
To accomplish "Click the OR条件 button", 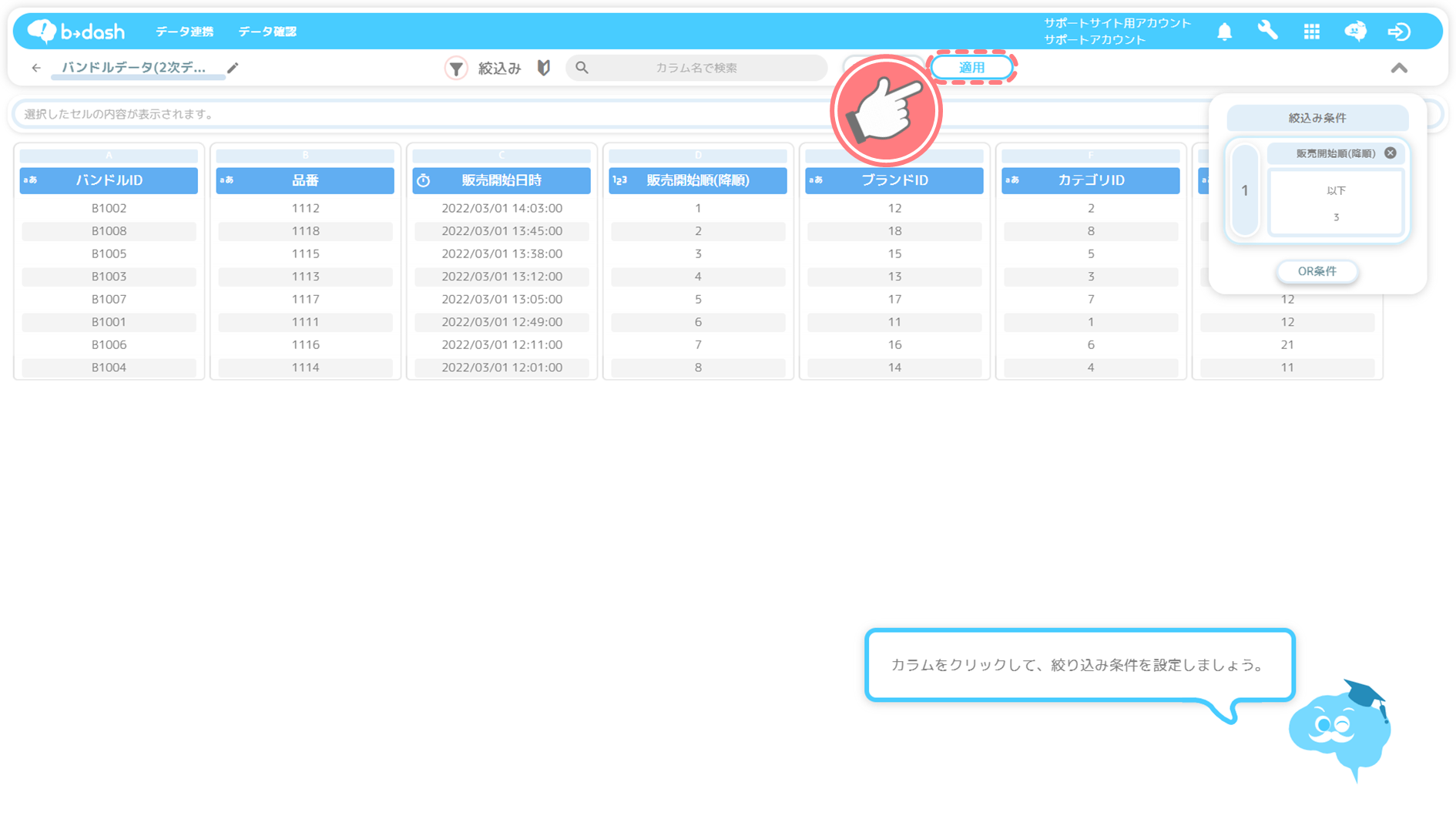I will (x=1317, y=271).
